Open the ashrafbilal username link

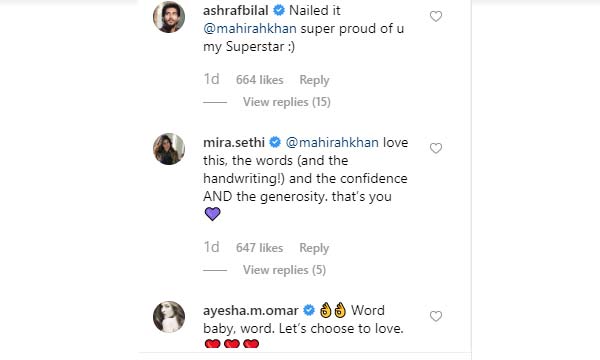pos(235,10)
